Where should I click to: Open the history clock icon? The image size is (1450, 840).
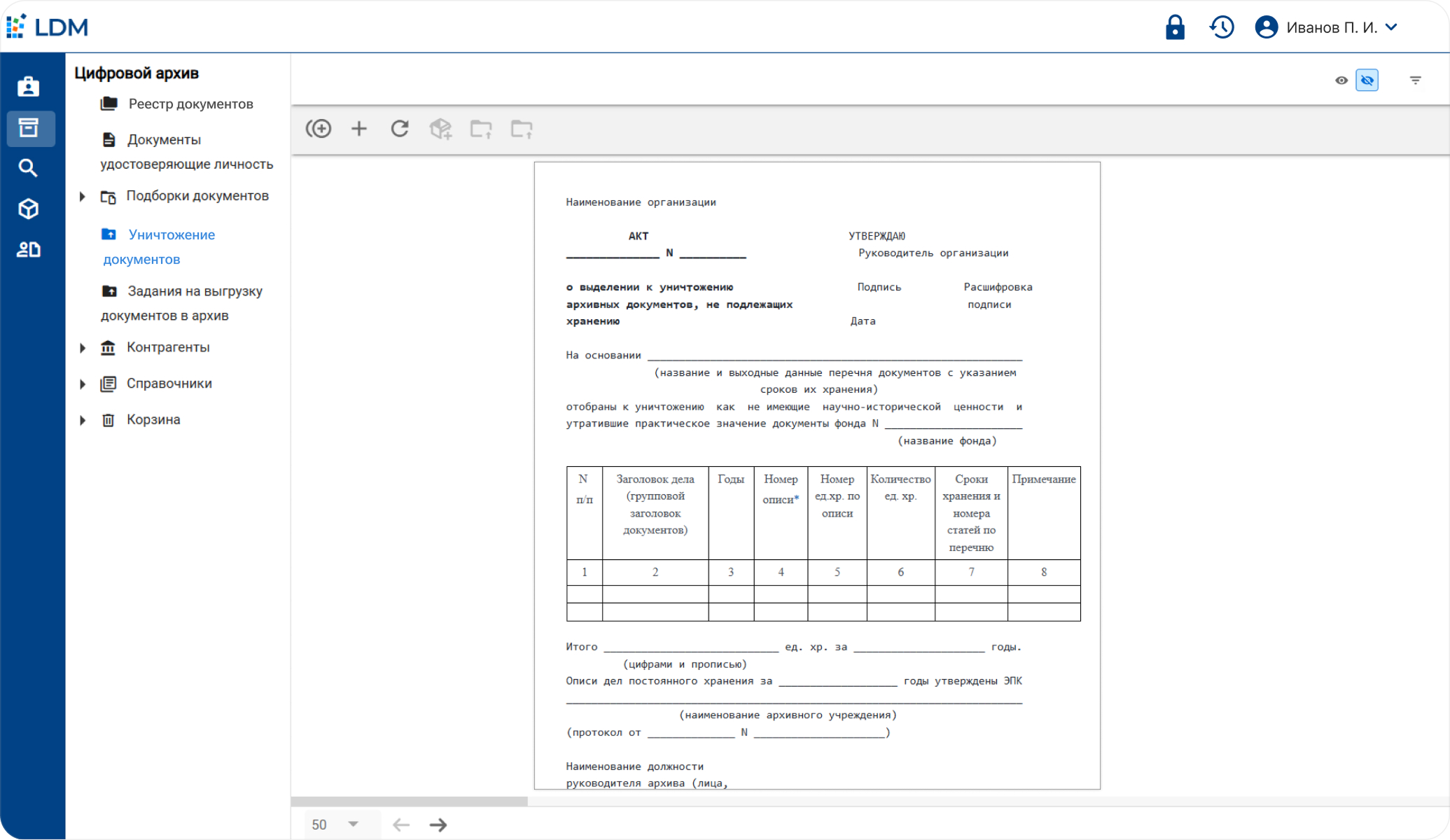(x=1222, y=27)
